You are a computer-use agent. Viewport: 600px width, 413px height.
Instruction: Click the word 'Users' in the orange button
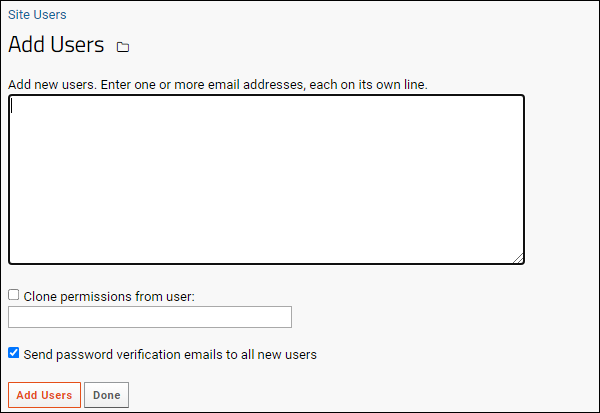point(56,395)
